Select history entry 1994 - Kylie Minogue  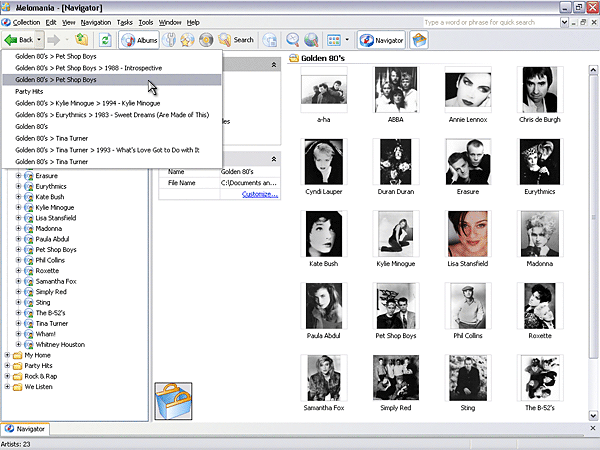click(112, 103)
